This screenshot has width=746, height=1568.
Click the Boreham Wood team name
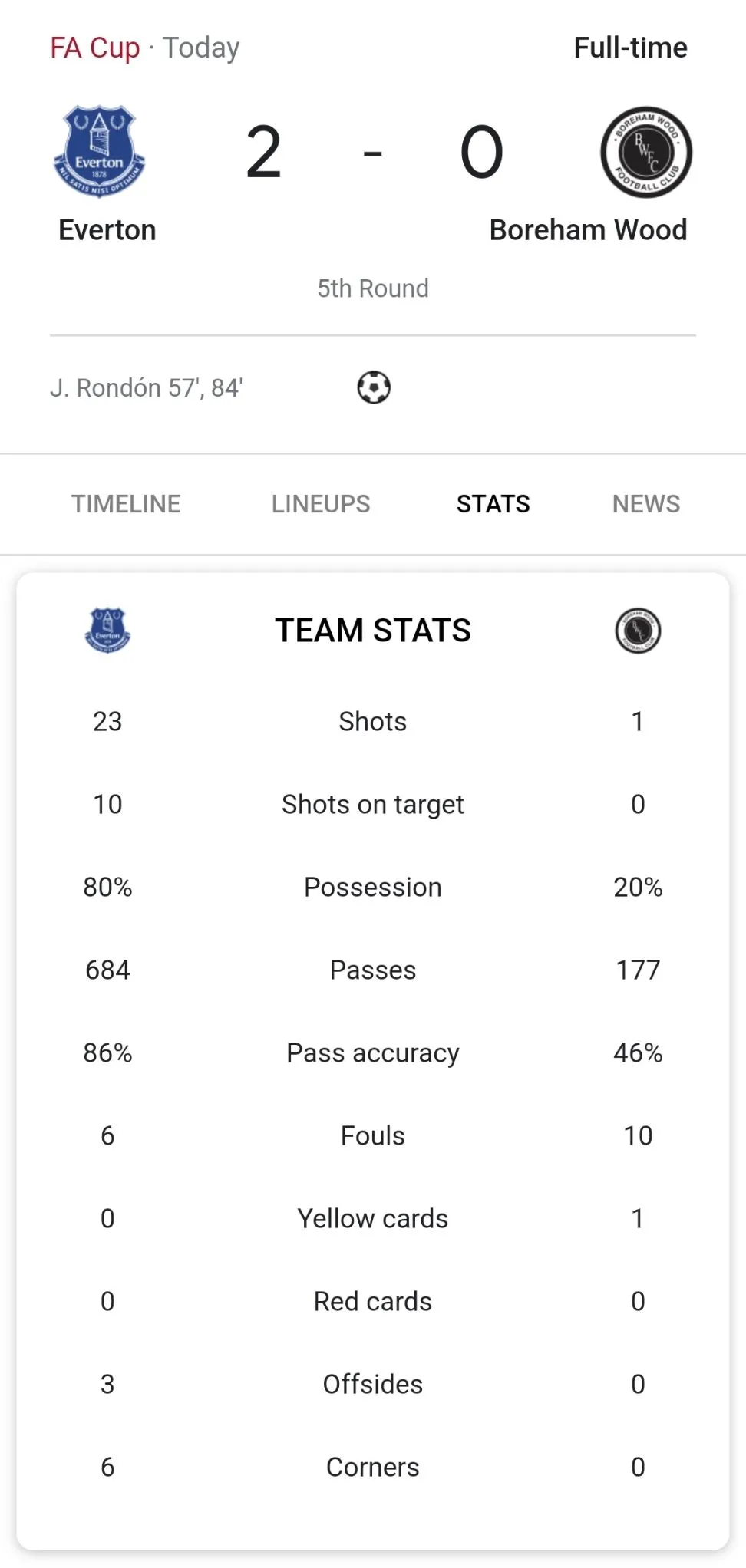click(x=588, y=230)
